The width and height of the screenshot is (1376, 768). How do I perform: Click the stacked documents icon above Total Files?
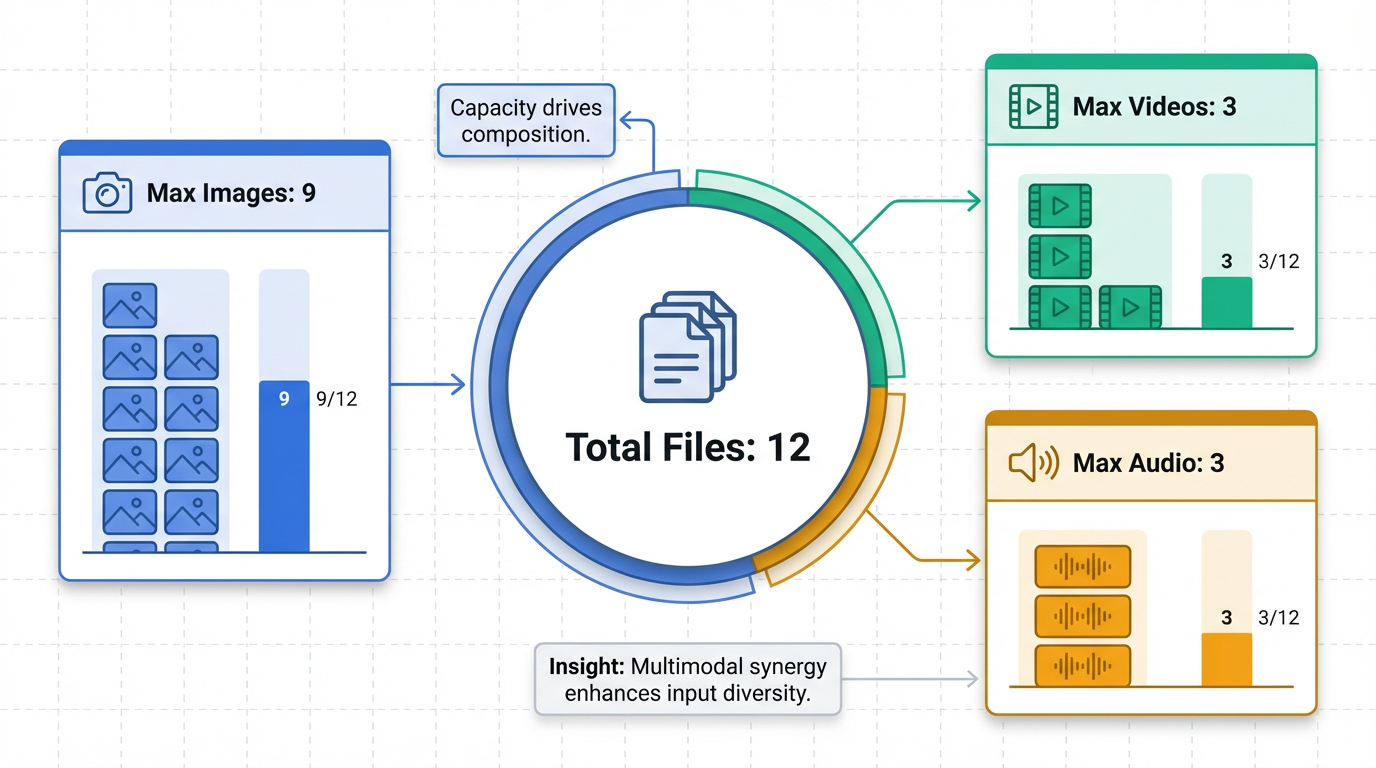click(687, 347)
